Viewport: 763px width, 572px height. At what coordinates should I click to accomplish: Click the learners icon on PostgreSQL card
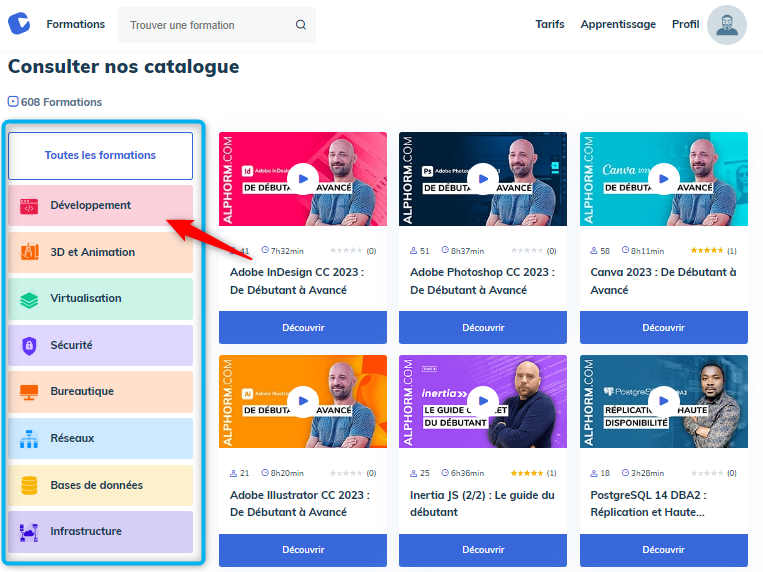(x=594, y=473)
